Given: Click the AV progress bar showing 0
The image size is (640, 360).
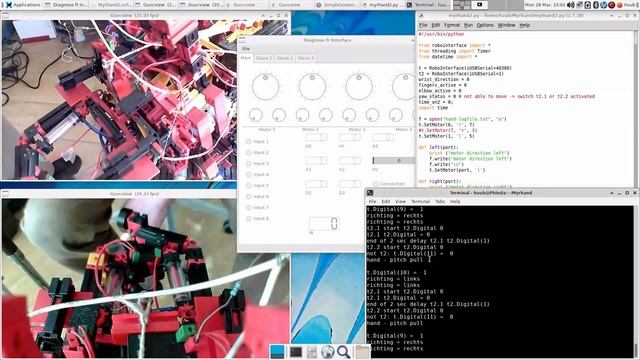Looking at the screenshot, I should (x=393, y=161).
